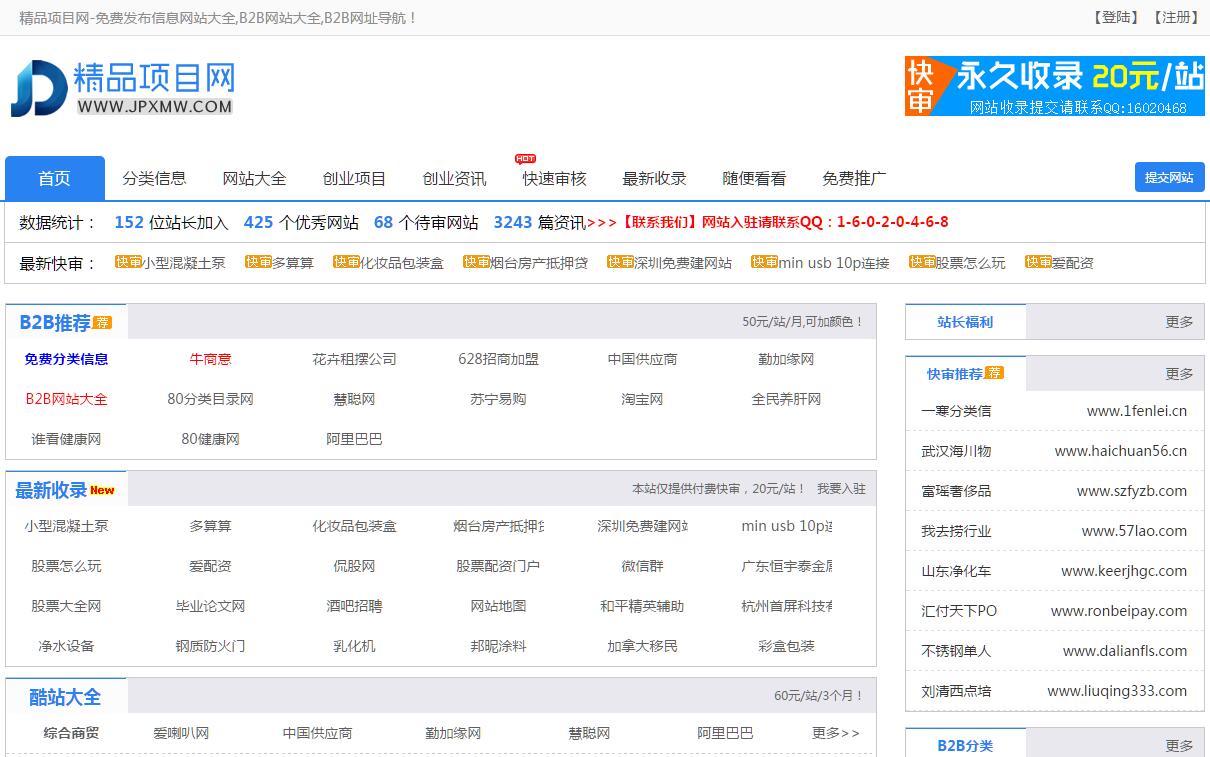Click the 提交网站 button
1210x757 pixels.
pyautogui.click(x=1169, y=177)
